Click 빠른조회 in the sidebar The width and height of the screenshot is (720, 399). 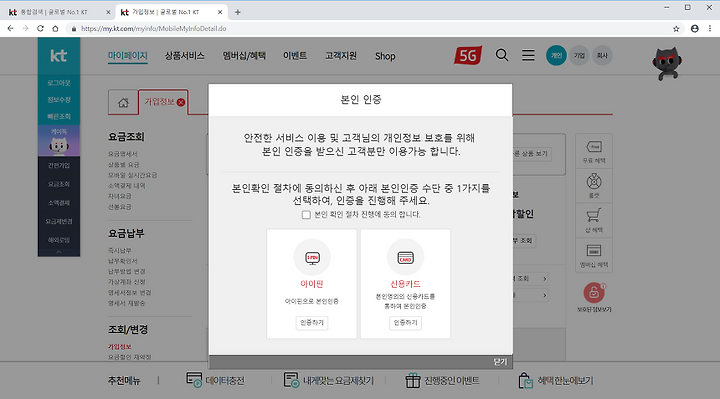click(59, 117)
